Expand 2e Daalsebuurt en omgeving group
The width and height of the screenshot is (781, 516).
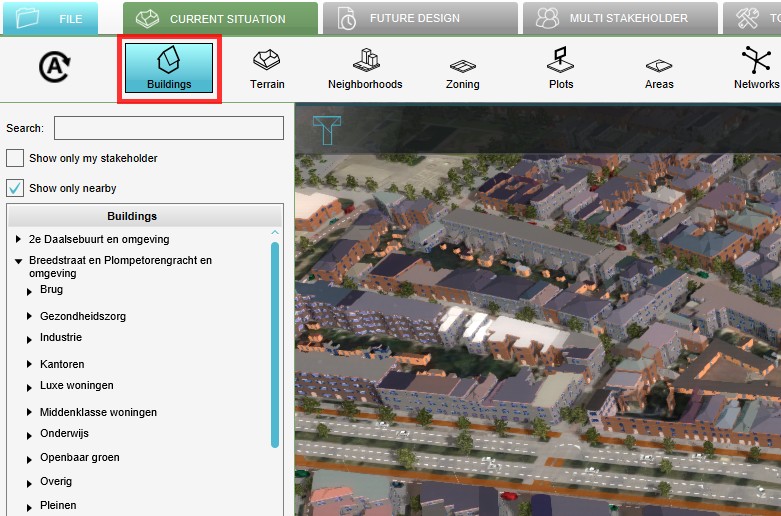pyautogui.click(x=19, y=240)
